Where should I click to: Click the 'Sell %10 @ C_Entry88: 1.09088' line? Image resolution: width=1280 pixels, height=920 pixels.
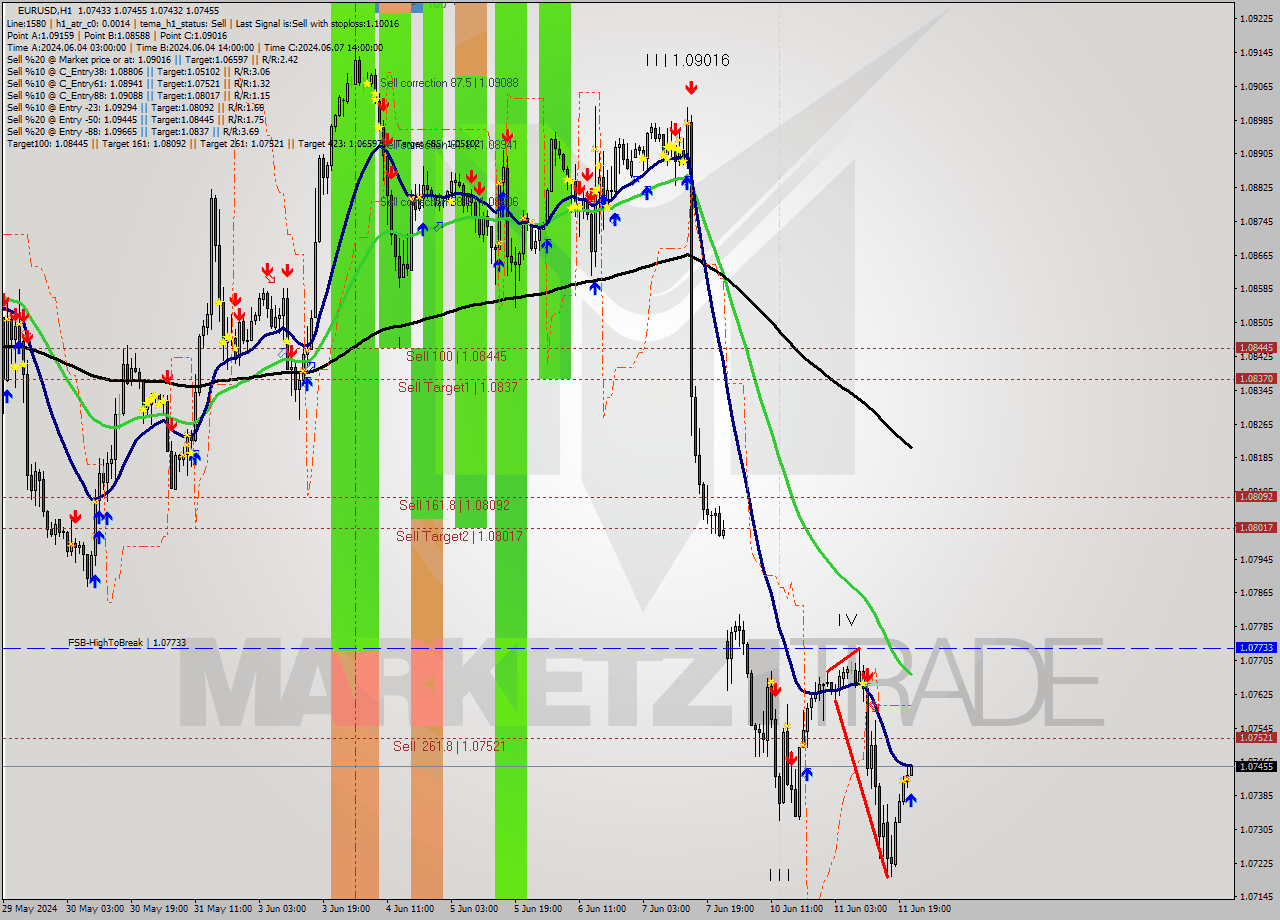click(138, 95)
